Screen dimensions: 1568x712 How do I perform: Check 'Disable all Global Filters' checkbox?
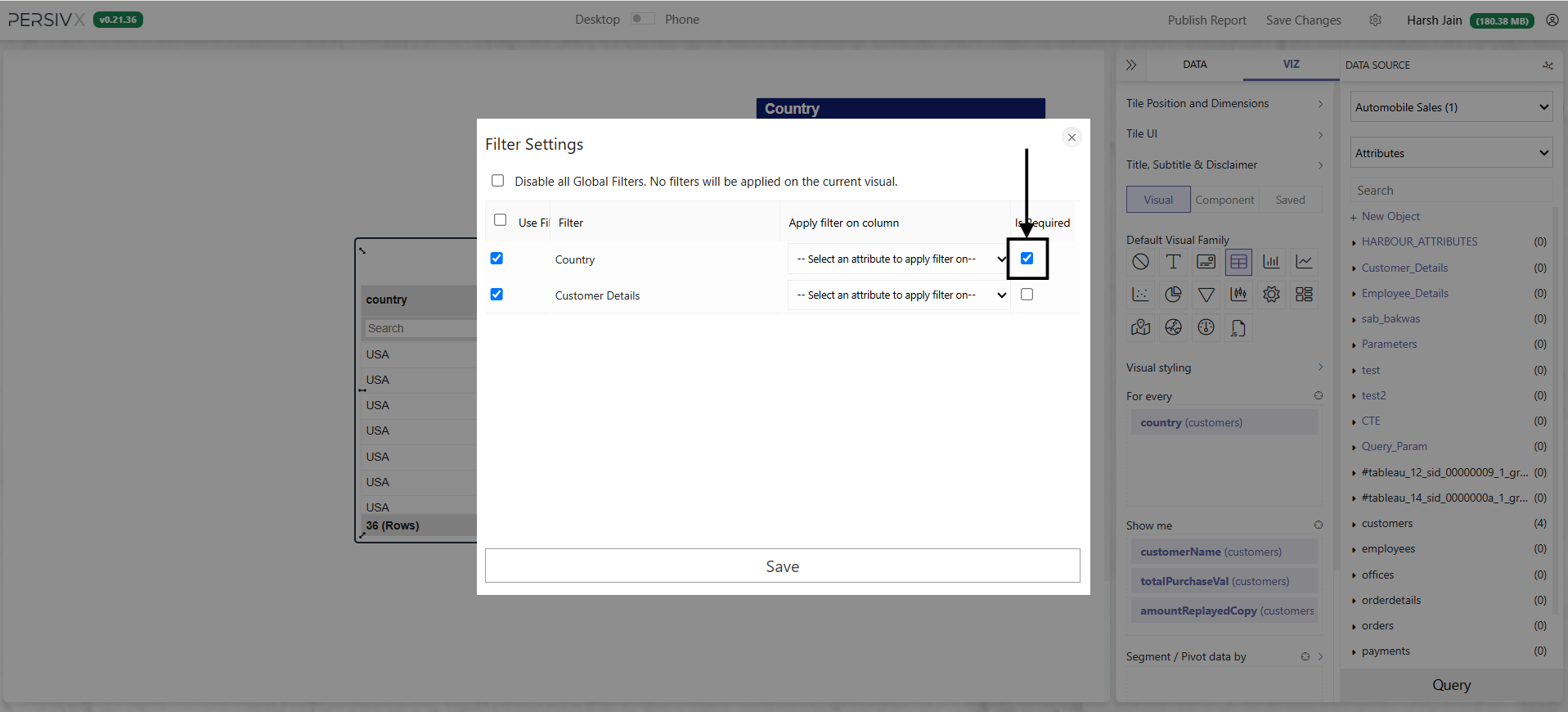click(497, 181)
